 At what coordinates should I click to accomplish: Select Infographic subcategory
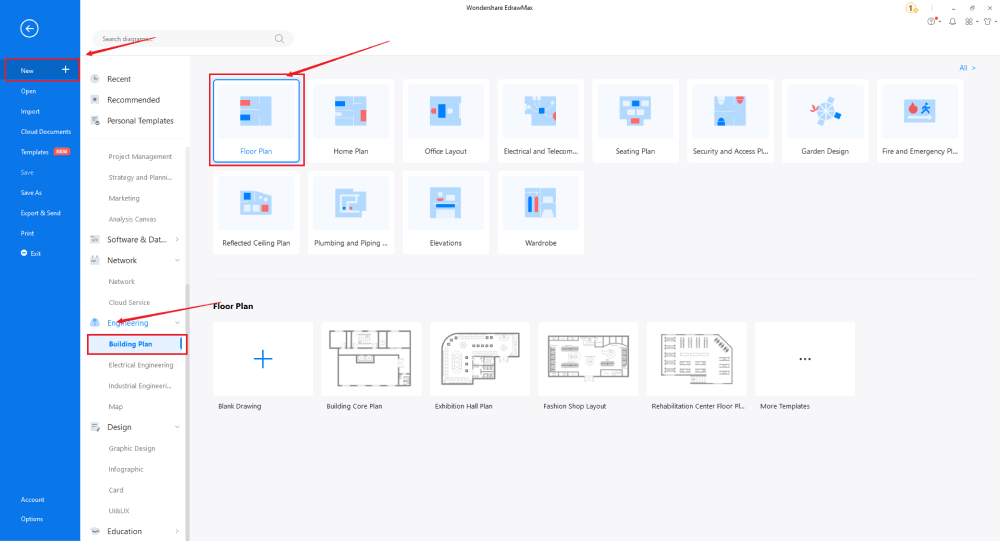pyautogui.click(x=126, y=470)
